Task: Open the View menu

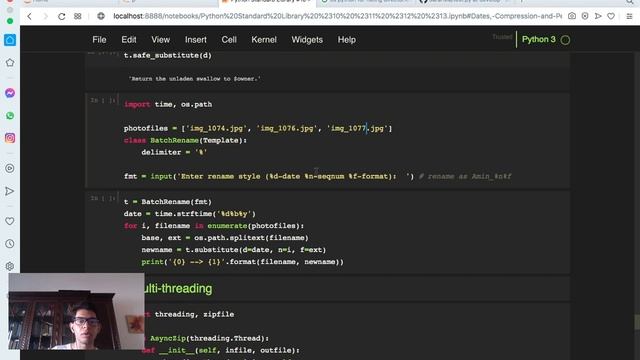Action: coord(160,40)
